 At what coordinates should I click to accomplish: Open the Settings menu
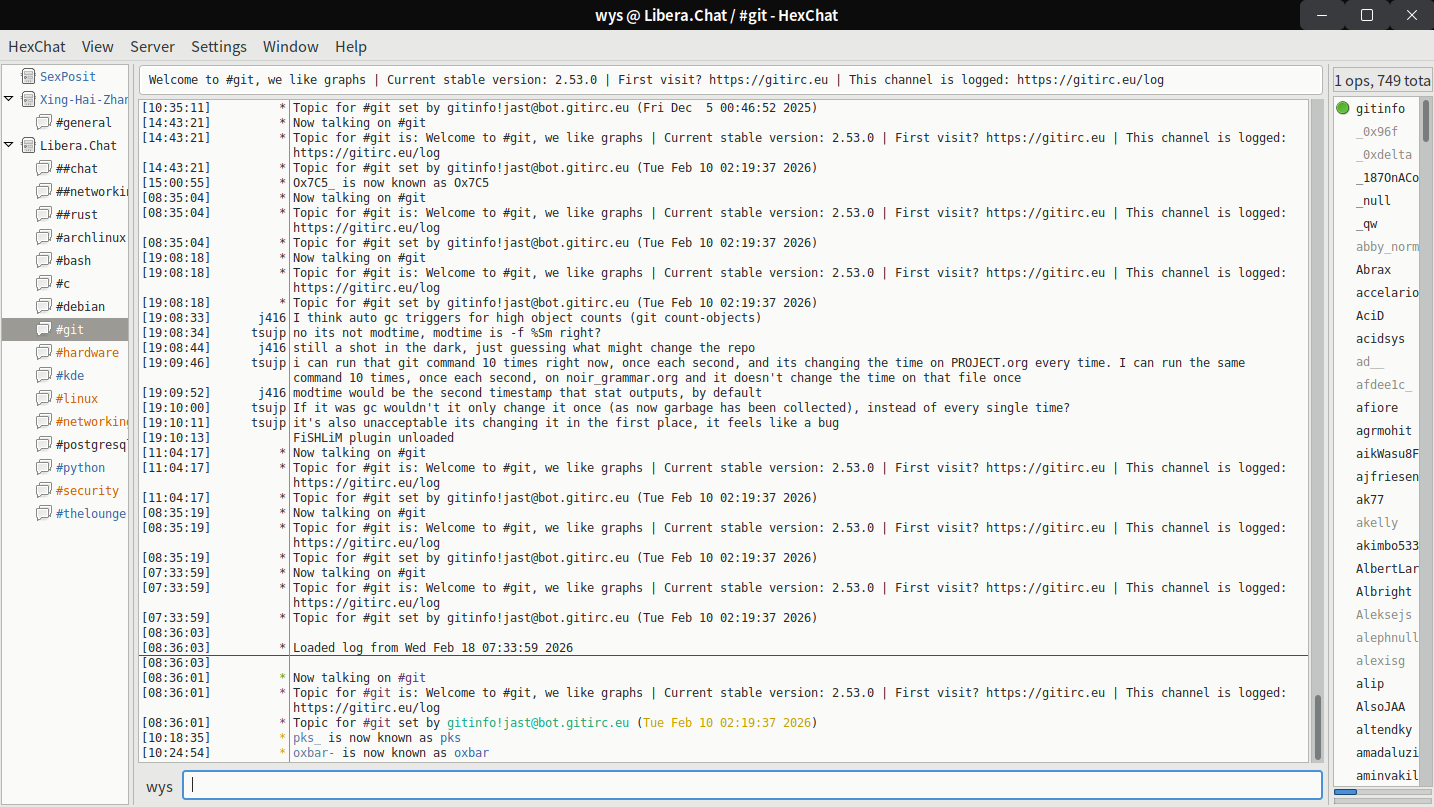click(x=218, y=46)
